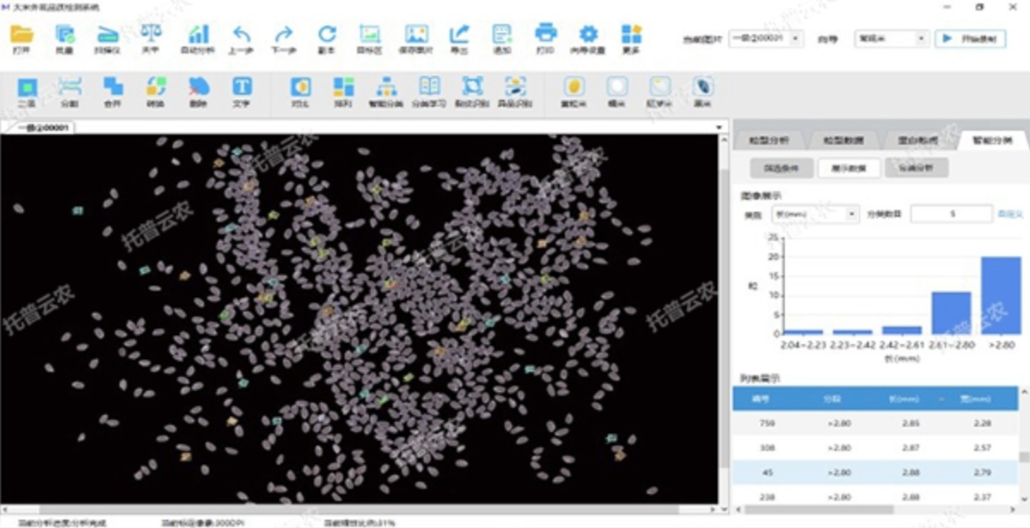Switch to the first grain shape analysis tab
1030x528 pixels.
(x=771, y=140)
